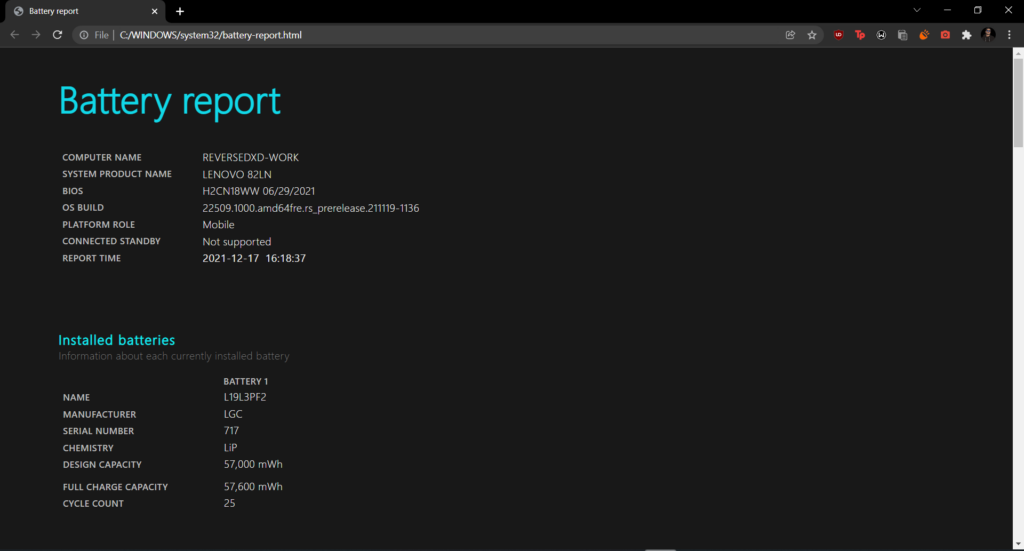Click the orange extension icon
The width and height of the screenshot is (1024, 551).
coord(924,35)
